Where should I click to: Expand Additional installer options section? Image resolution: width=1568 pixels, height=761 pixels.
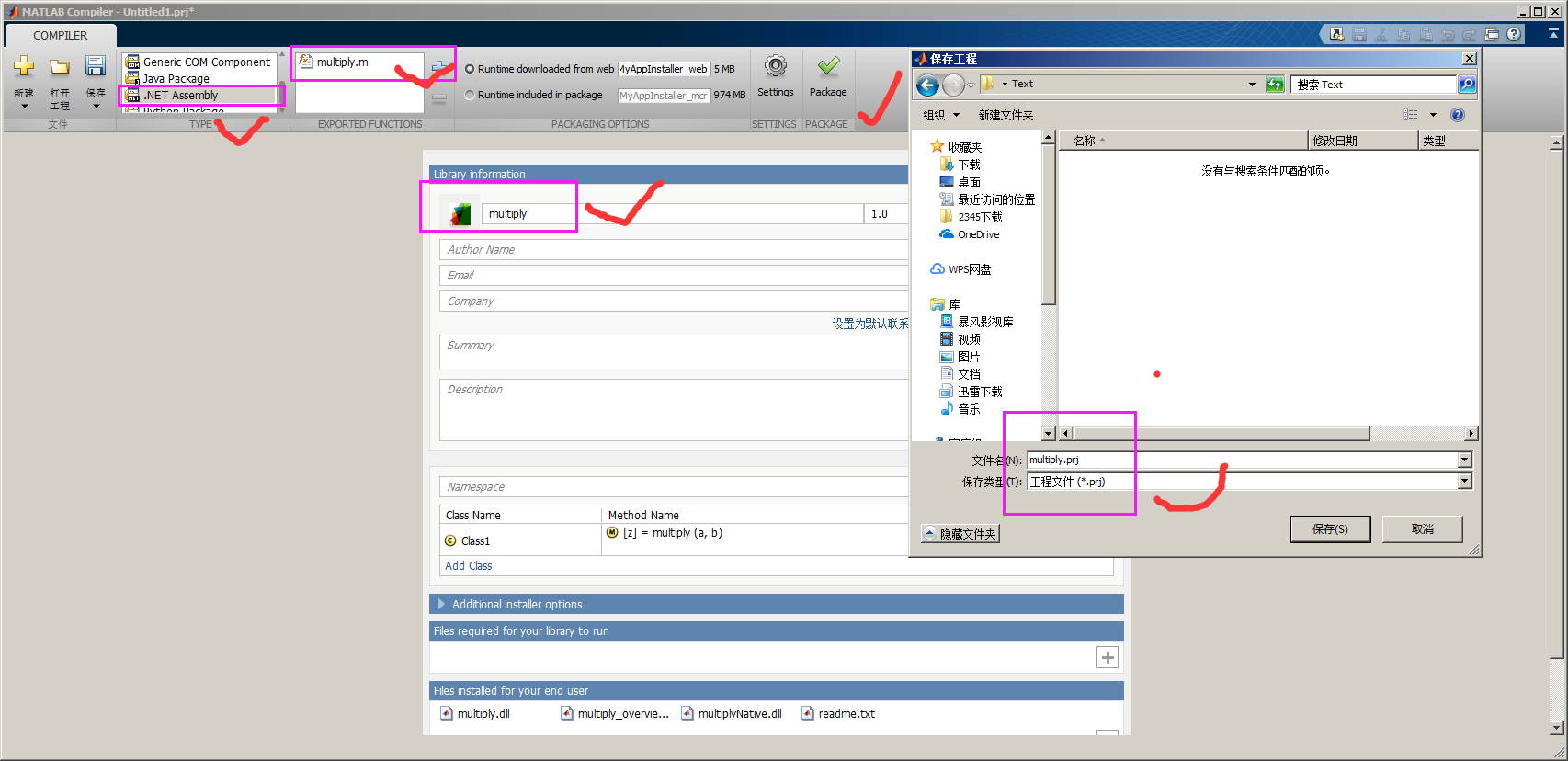[x=441, y=604]
